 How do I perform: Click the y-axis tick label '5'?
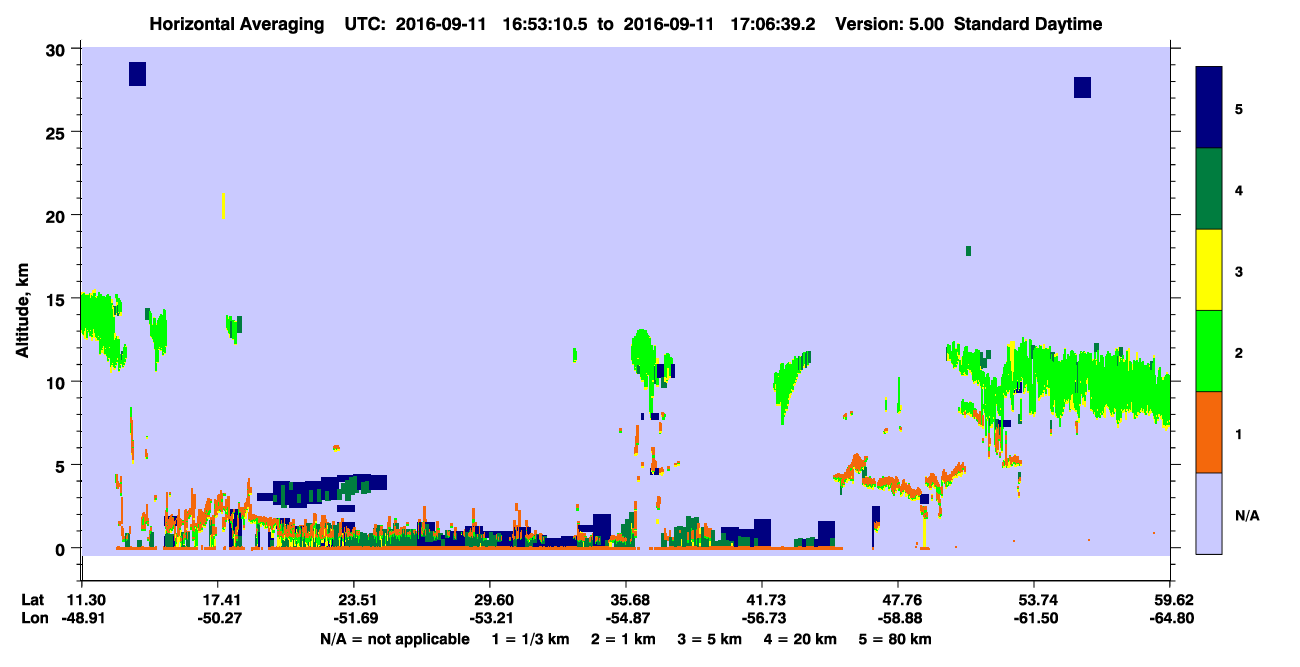tap(63, 465)
